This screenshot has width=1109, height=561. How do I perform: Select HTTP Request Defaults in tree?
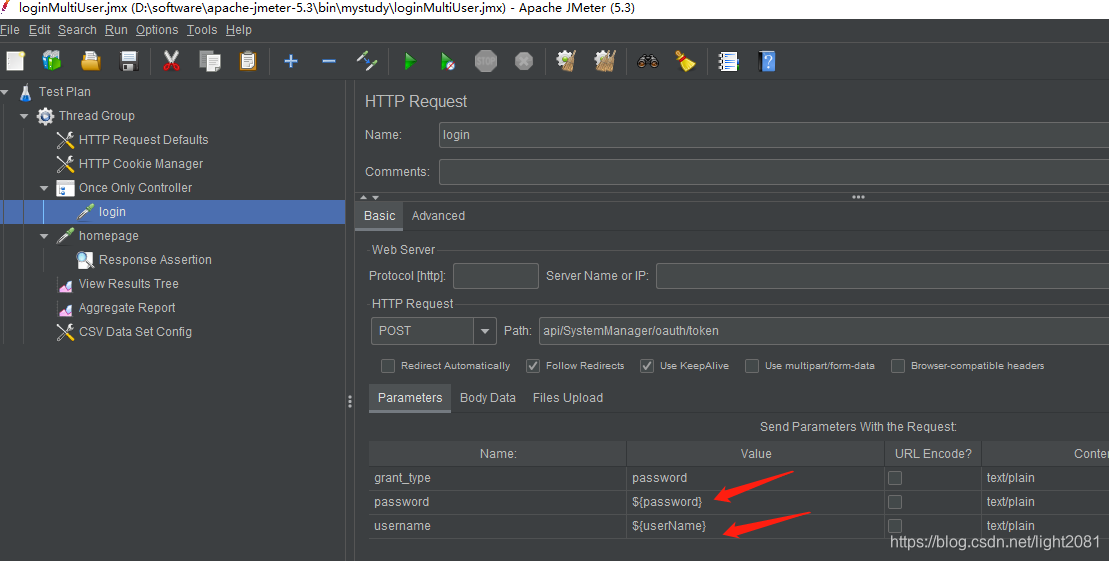pos(144,140)
